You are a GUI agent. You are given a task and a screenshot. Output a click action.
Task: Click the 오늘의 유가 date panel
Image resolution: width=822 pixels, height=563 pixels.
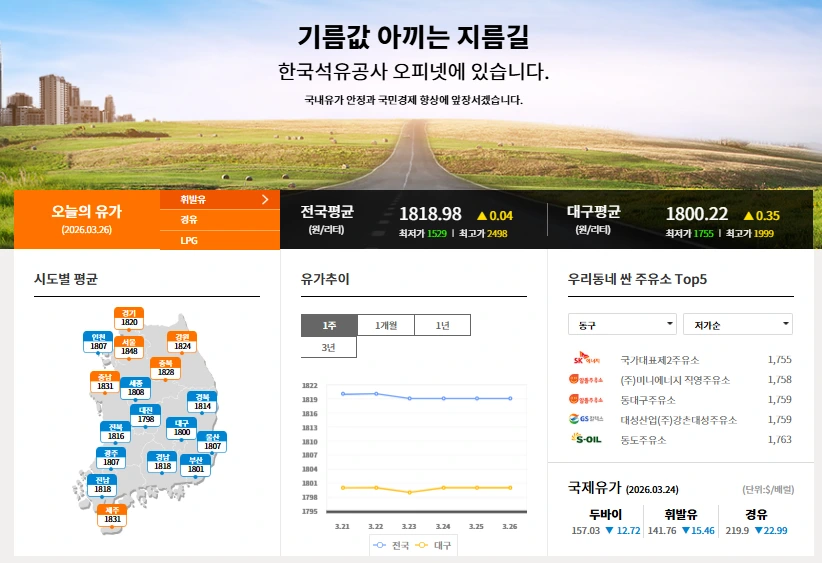pos(86,220)
